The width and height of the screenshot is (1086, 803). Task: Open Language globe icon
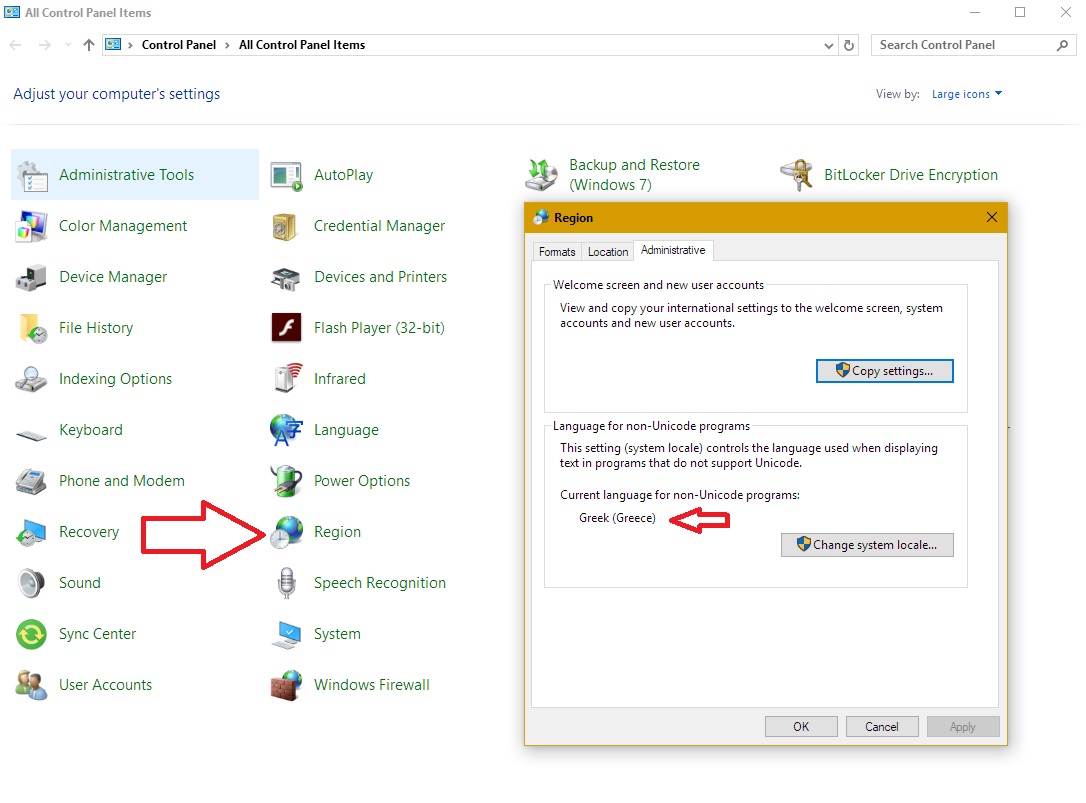point(286,430)
